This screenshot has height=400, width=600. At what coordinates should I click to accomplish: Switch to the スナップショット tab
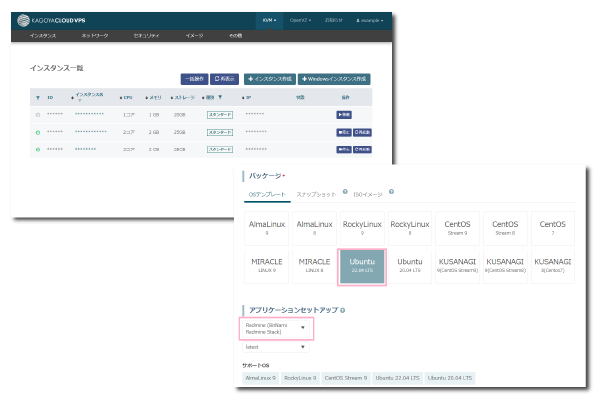[x=316, y=193]
